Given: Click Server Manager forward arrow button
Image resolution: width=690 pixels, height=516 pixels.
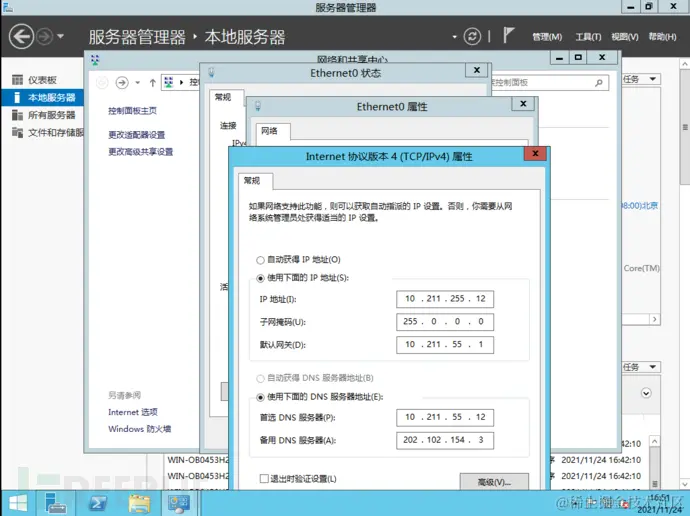Looking at the screenshot, I should 44,37.
